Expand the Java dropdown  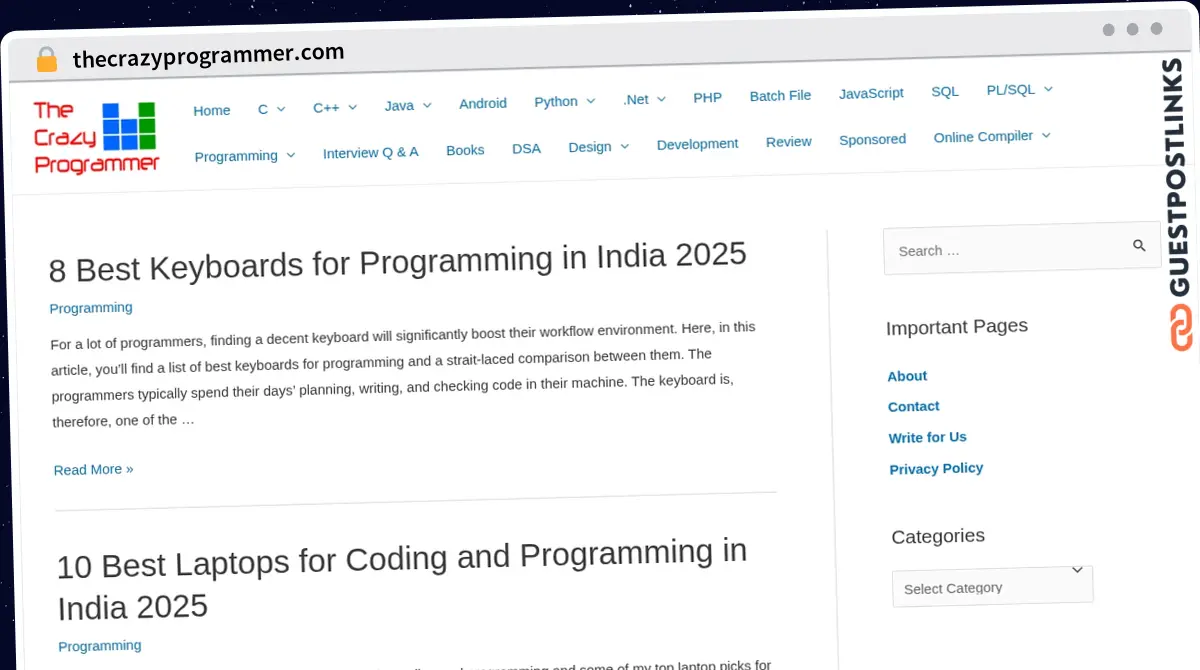pos(407,104)
